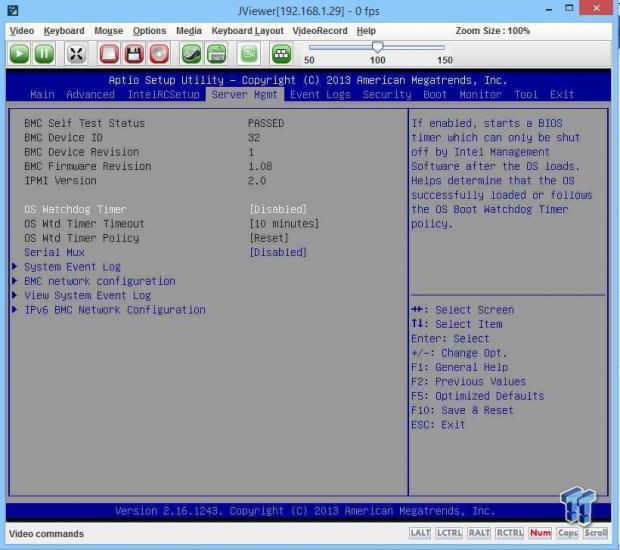Open the Media menu
Viewport: 620px width, 550px height.
(x=189, y=31)
